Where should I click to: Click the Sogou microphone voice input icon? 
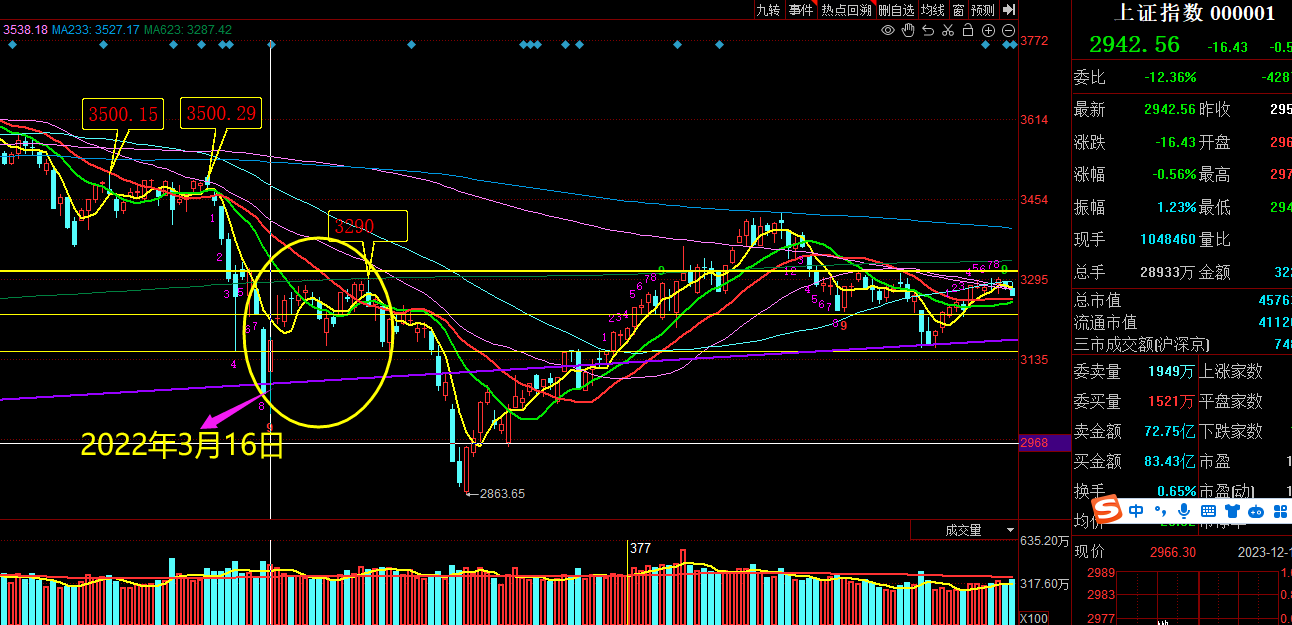[1184, 511]
